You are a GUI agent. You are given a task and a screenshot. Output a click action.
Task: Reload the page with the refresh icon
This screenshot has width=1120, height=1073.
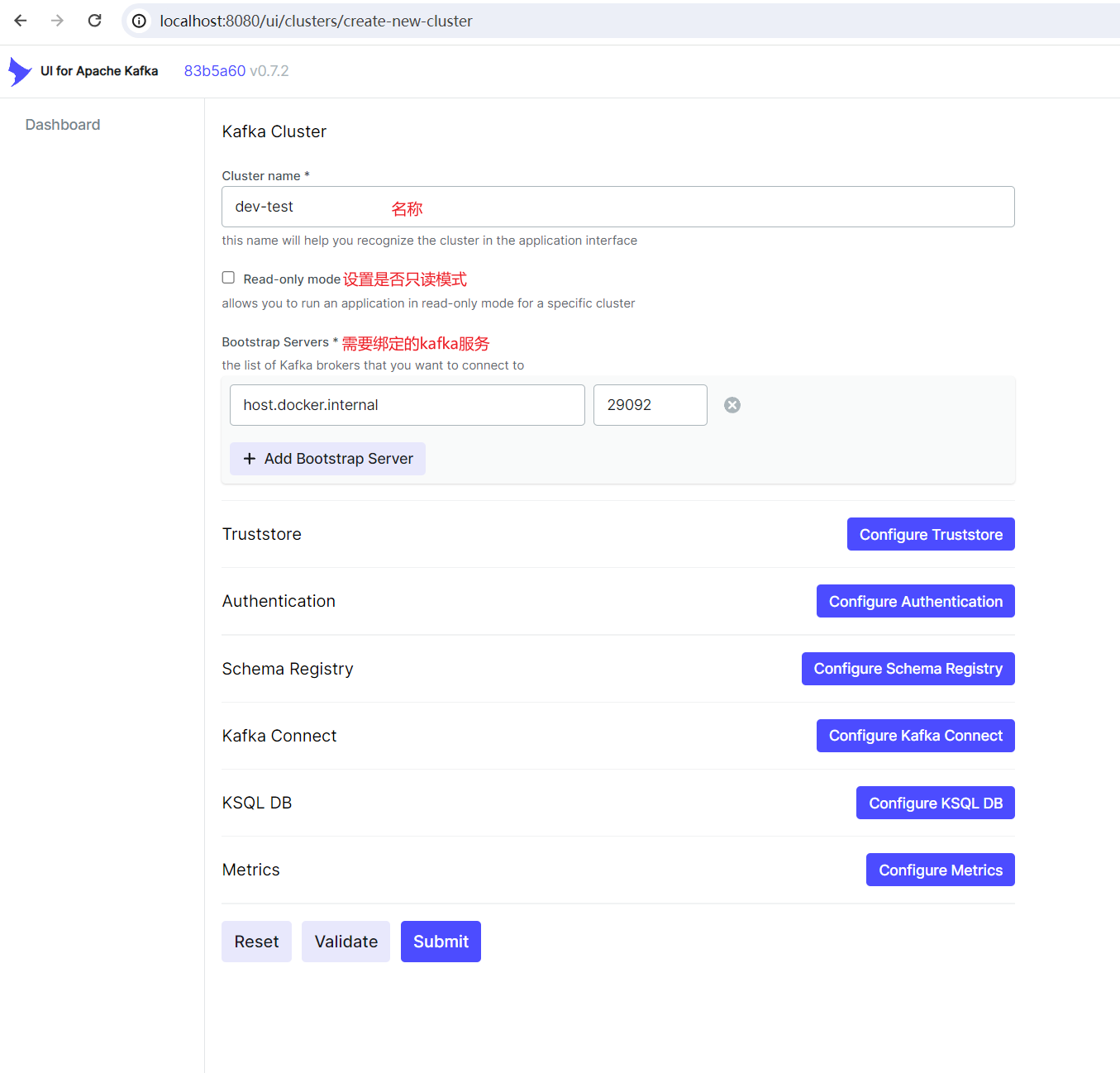[x=95, y=21]
